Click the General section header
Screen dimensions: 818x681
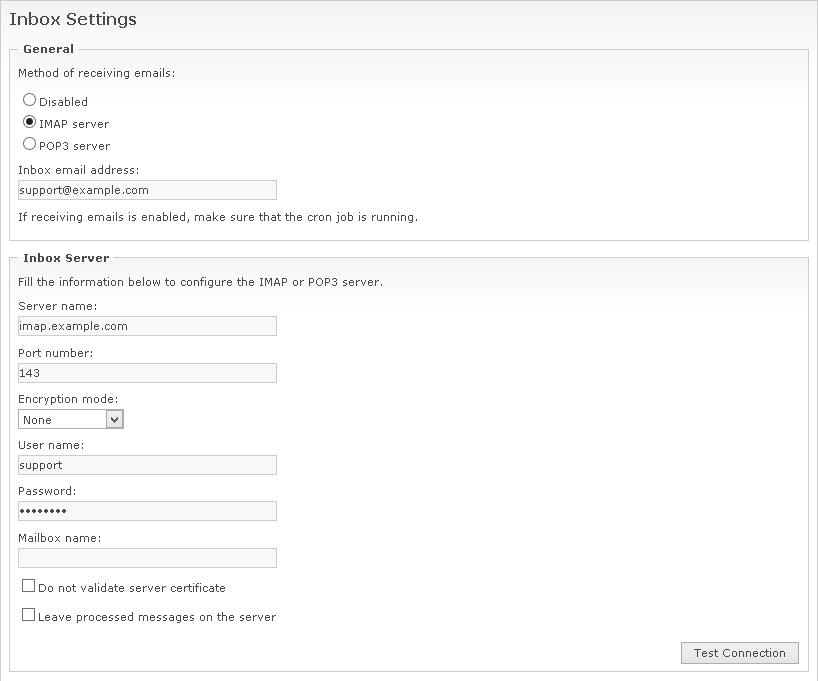click(47, 48)
